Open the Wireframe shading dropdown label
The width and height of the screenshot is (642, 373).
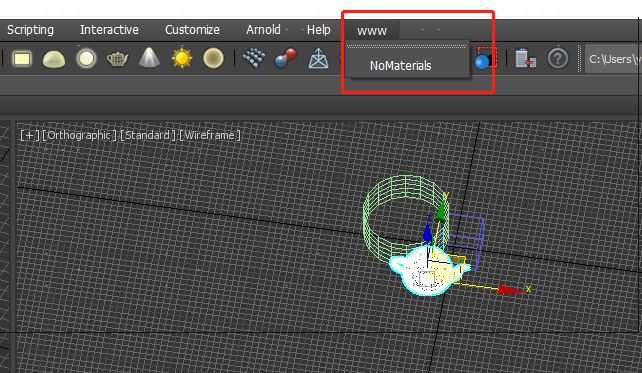point(210,135)
